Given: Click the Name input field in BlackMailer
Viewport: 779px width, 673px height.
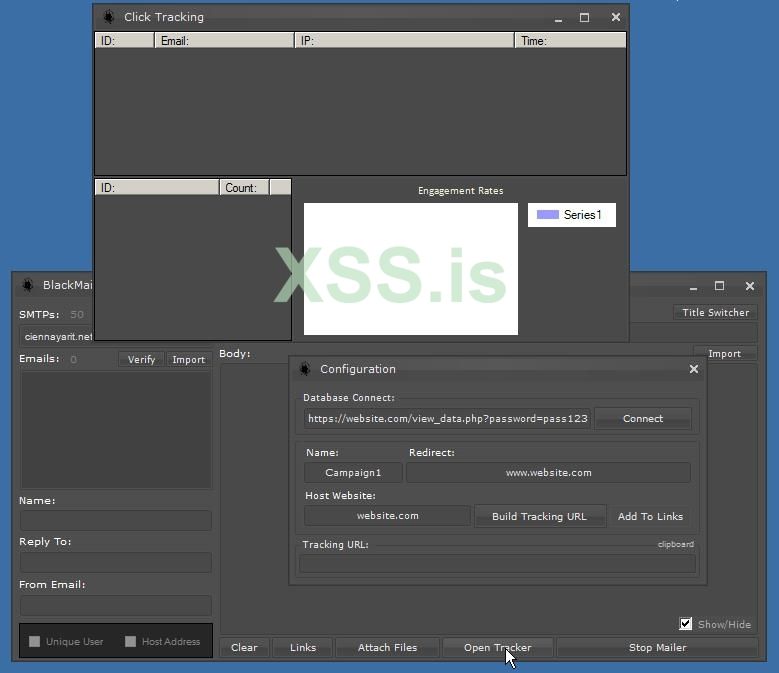Looking at the screenshot, I should pos(116,521).
